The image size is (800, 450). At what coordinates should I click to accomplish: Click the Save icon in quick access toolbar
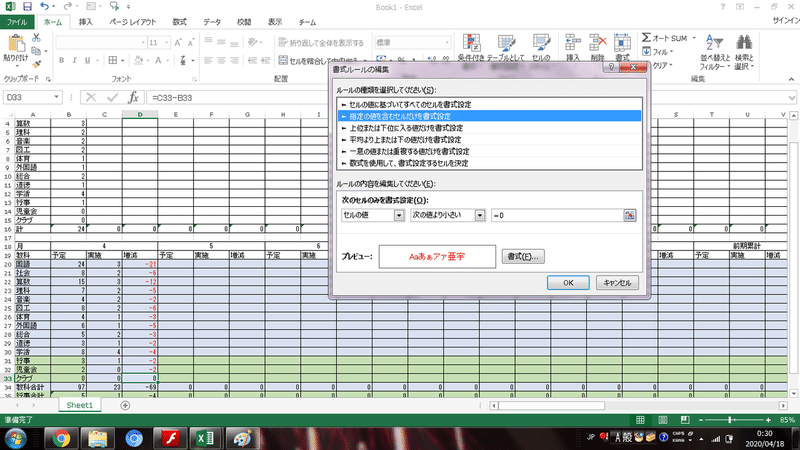(27, 7)
